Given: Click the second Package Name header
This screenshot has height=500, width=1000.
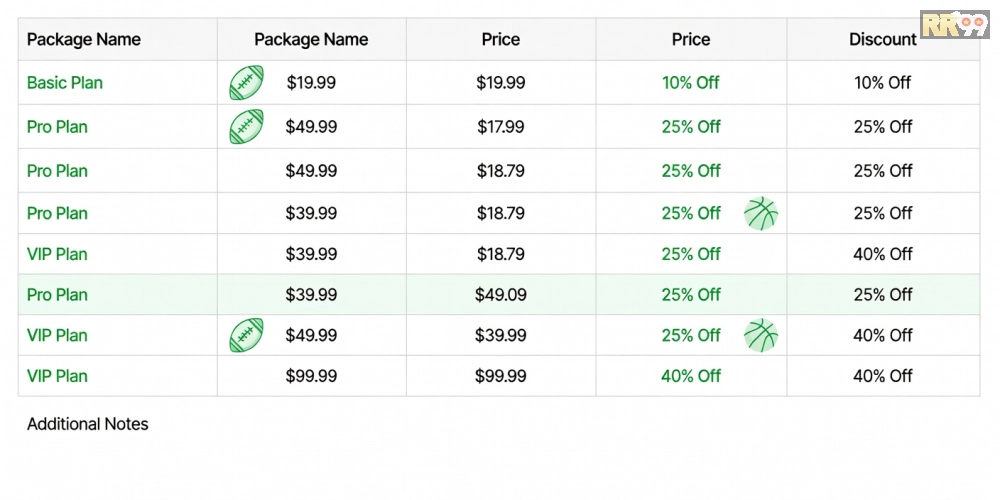Looking at the screenshot, I should click(311, 40).
